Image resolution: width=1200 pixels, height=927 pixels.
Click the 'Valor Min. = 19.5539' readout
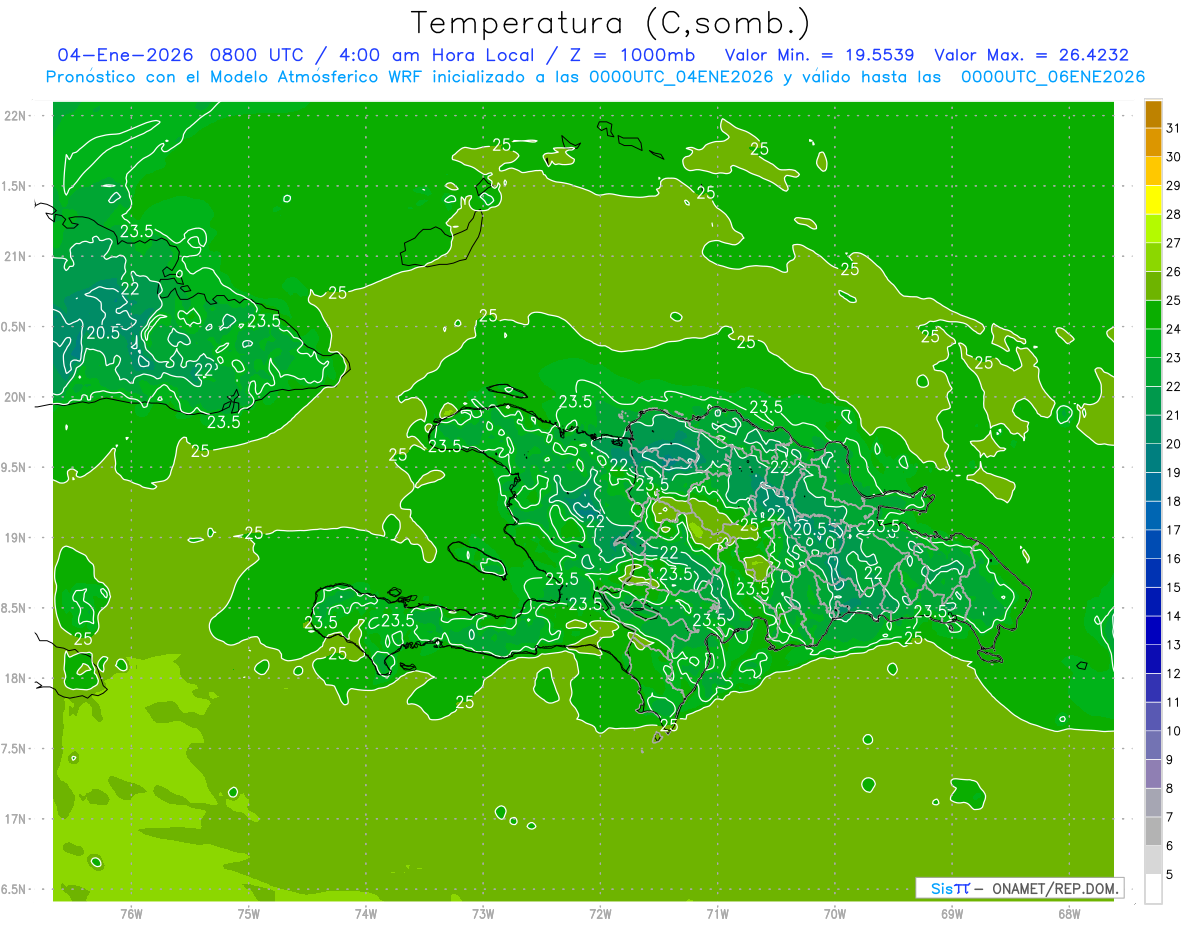819,55
